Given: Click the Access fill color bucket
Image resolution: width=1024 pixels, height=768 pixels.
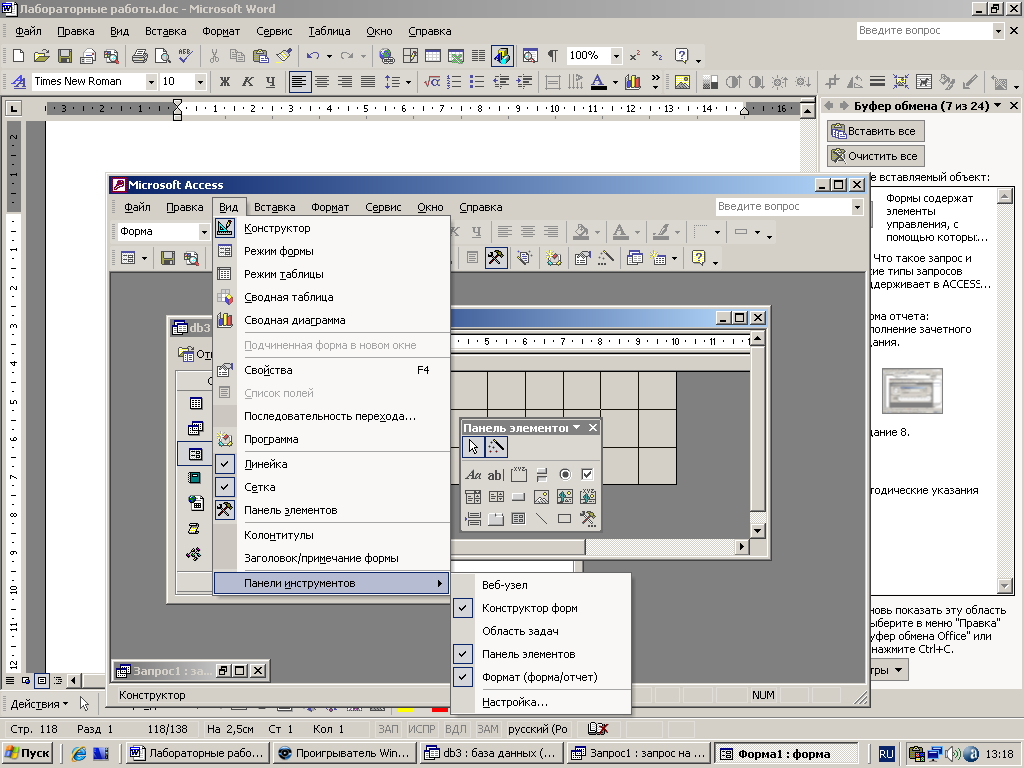Looking at the screenshot, I should tap(581, 232).
